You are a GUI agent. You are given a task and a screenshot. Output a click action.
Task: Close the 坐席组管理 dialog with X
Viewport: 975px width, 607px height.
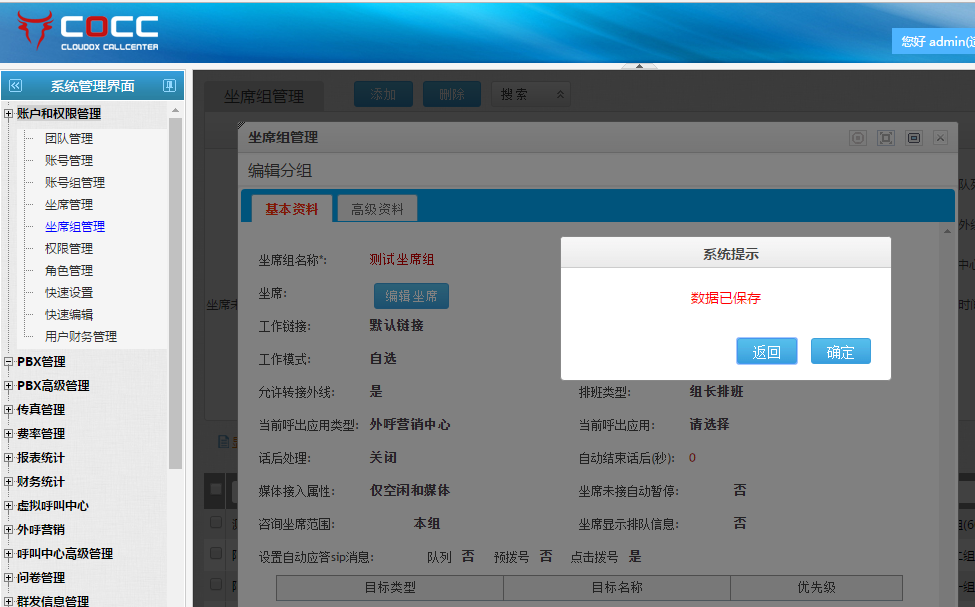[x=940, y=138]
